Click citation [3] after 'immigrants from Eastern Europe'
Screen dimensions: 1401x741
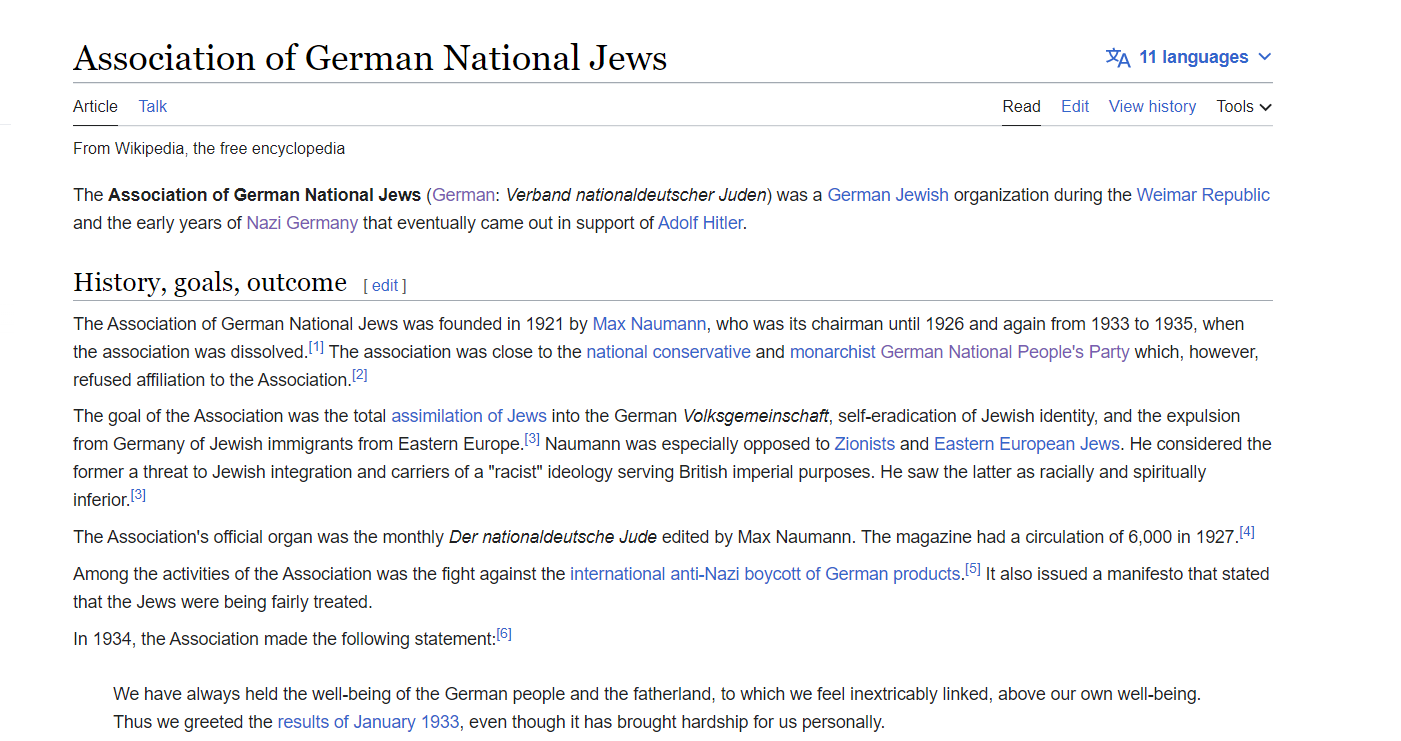click(532, 440)
